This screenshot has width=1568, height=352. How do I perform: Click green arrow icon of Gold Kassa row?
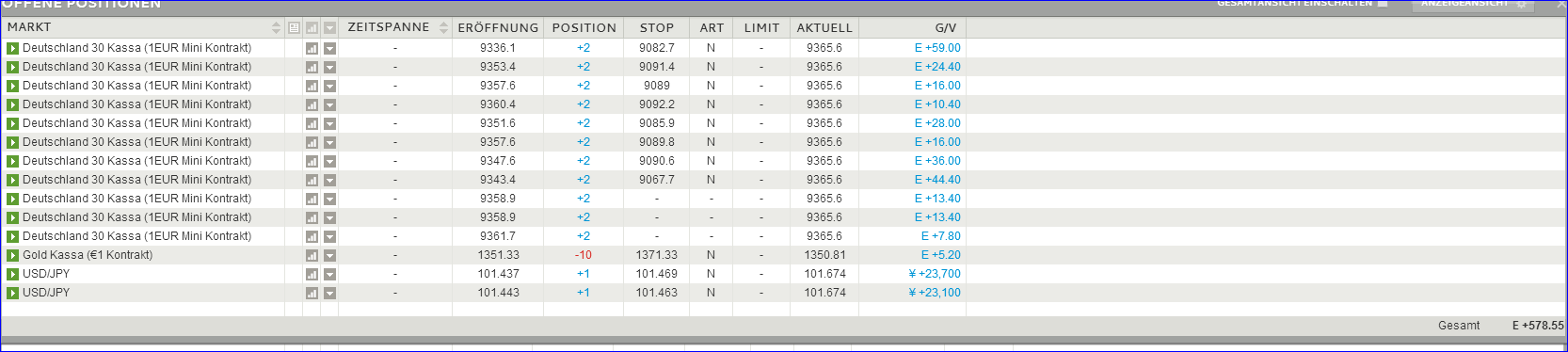point(12,255)
